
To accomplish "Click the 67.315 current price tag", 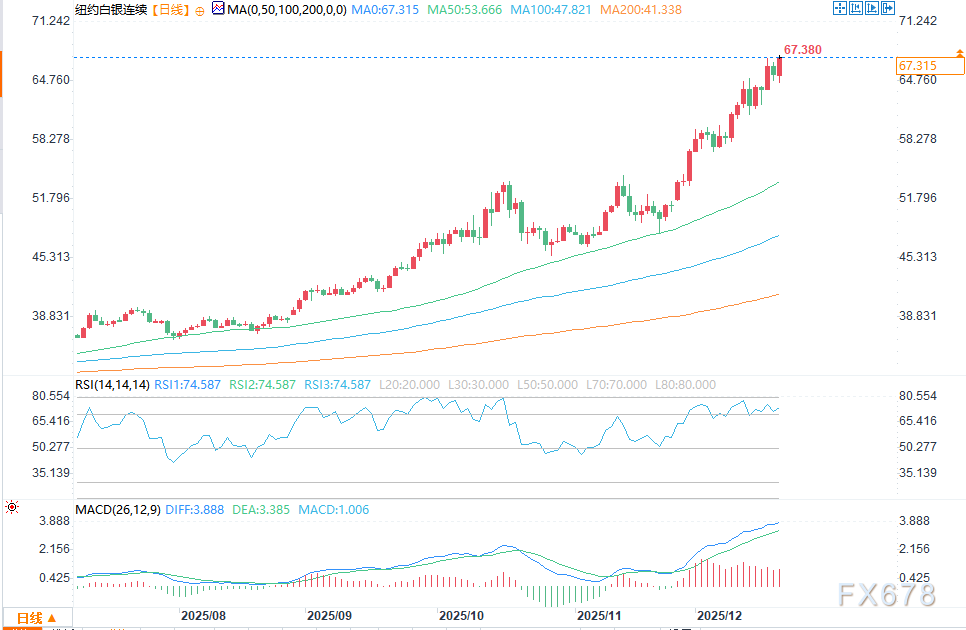I will tap(917, 65).
